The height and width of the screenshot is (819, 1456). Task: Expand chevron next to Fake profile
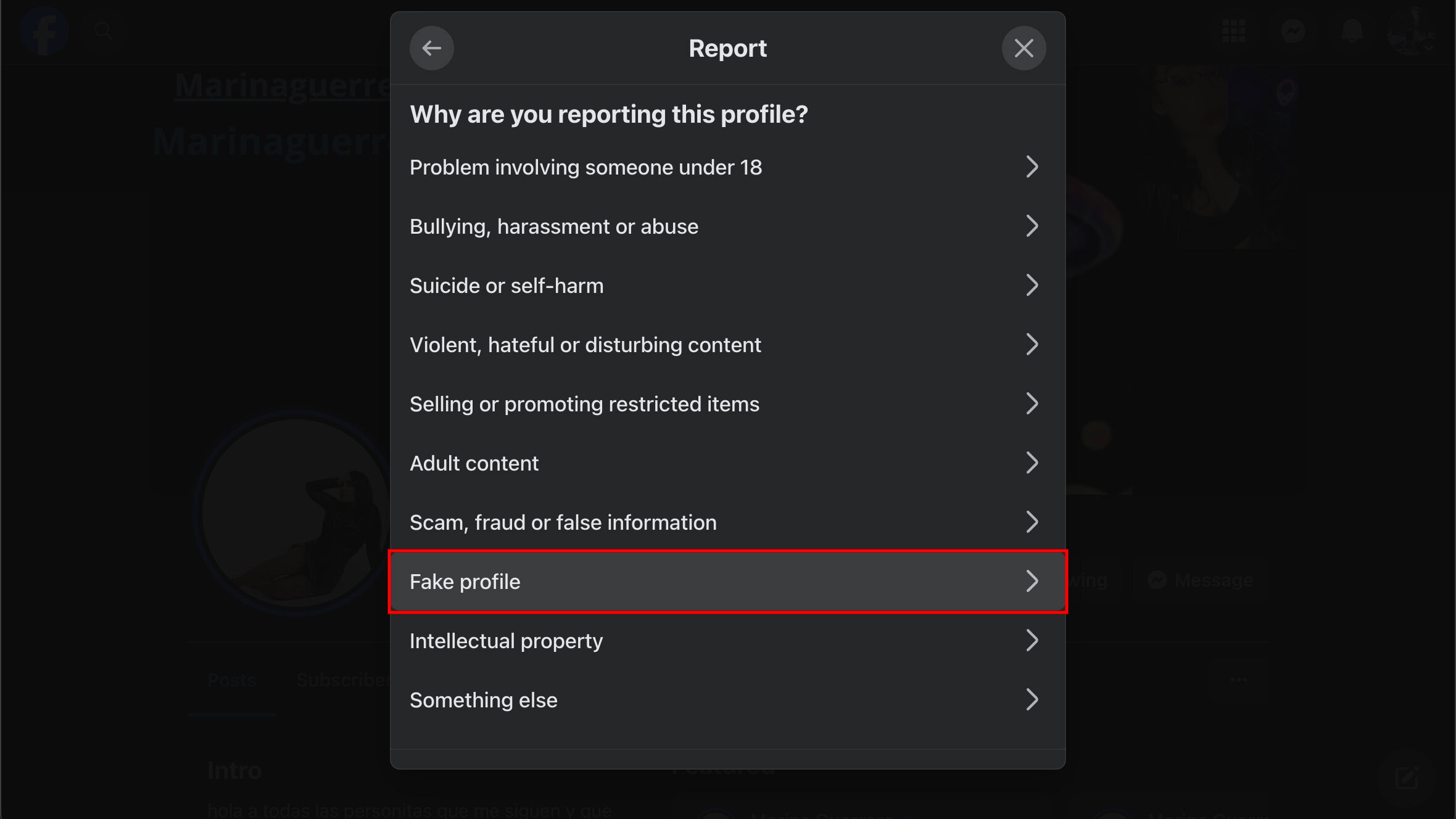(1032, 581)
